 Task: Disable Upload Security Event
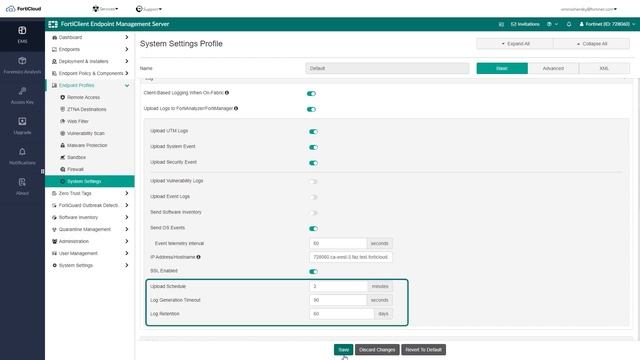[x=313, y=163]
